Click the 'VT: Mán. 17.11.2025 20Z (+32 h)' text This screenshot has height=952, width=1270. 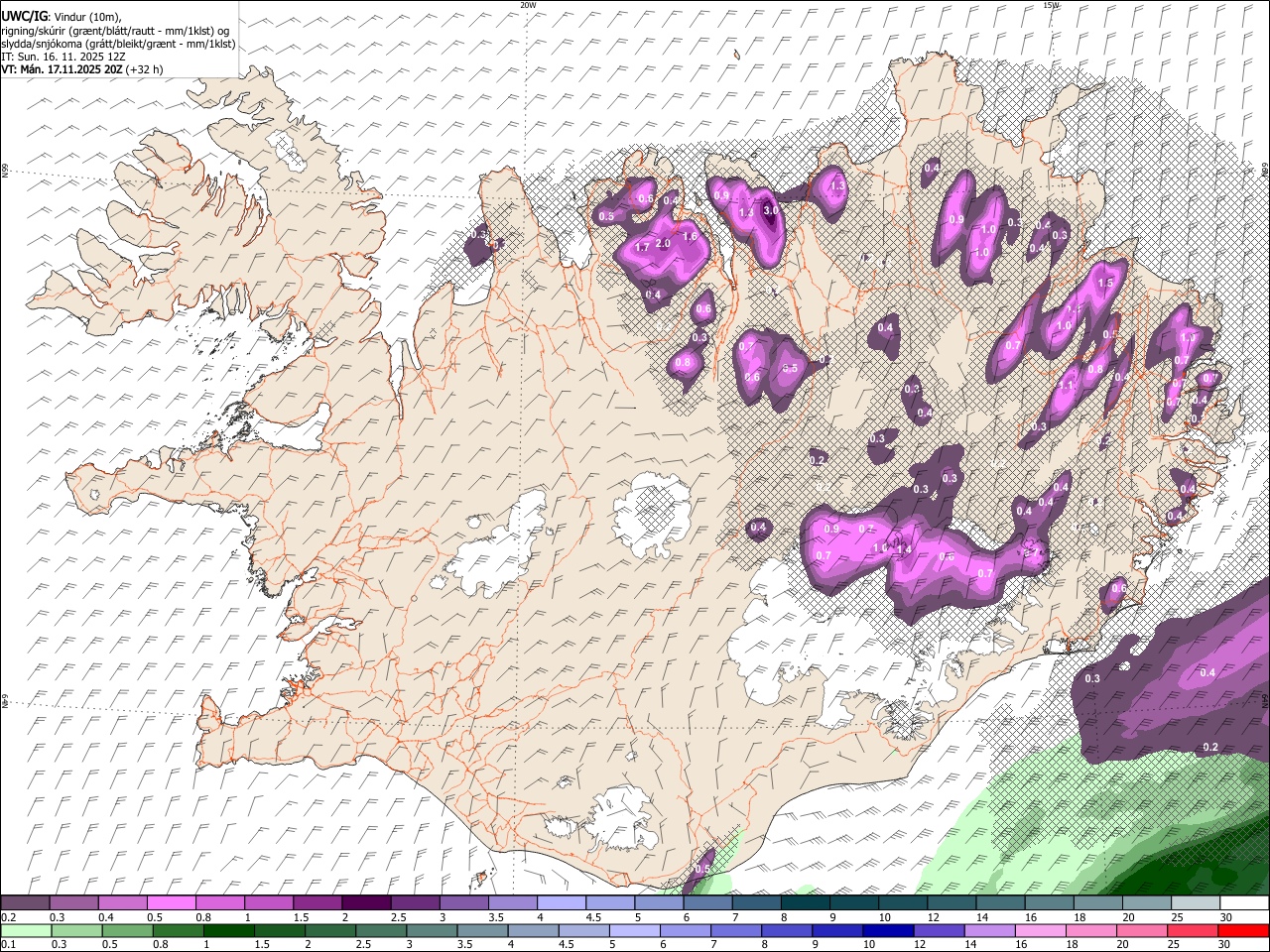[82, 69]
